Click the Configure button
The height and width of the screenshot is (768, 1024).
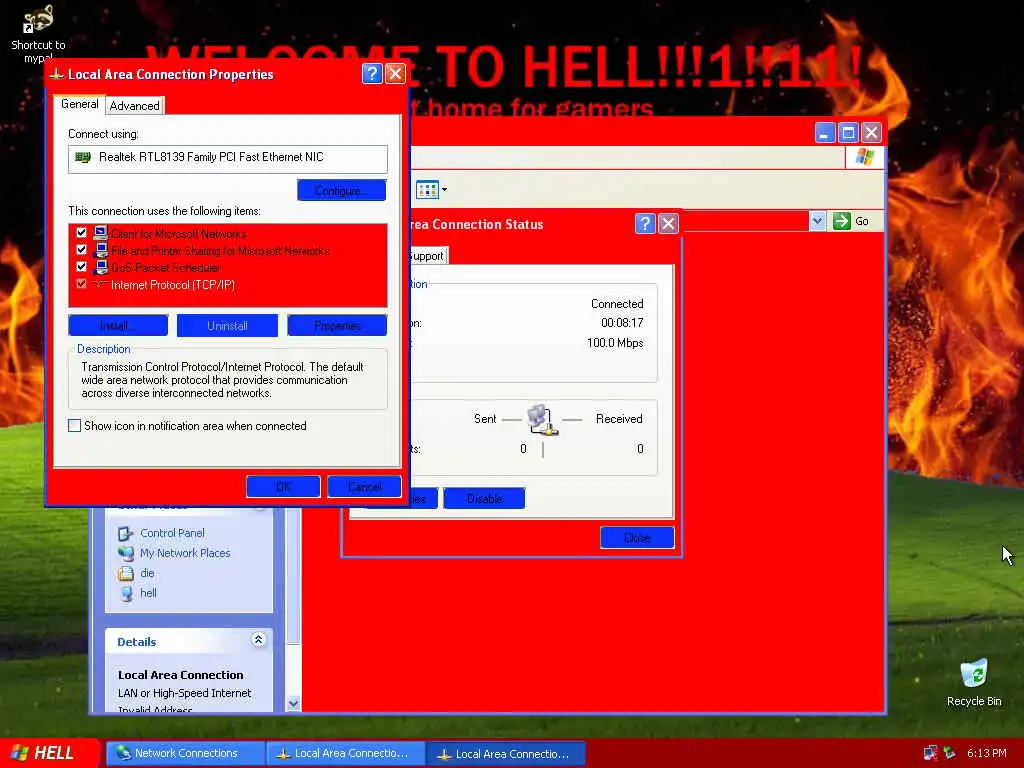click(x=342, y=190)
